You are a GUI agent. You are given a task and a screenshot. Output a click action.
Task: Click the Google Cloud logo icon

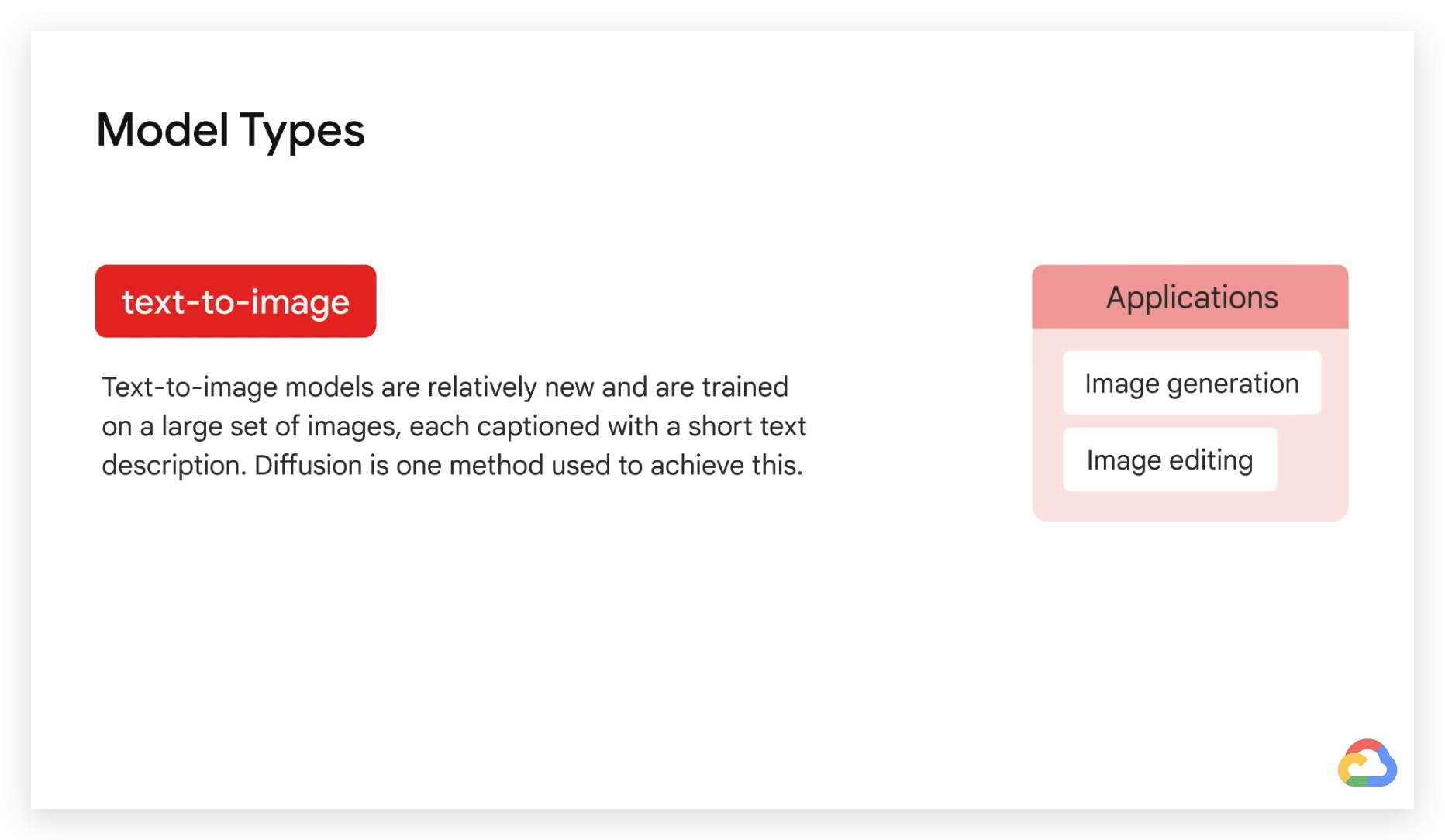point(1367,763)
